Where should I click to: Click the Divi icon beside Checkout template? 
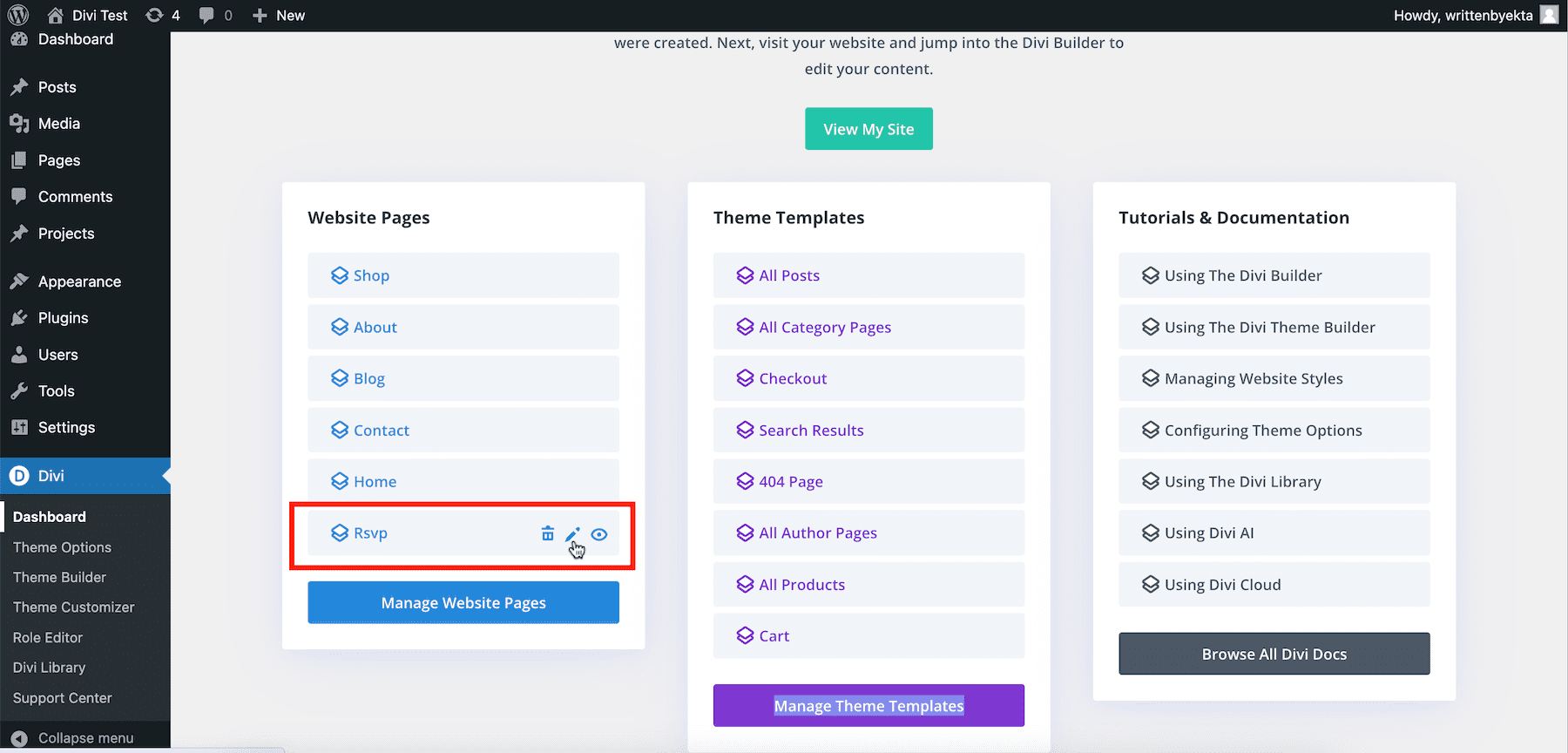(x=745, y=378)
